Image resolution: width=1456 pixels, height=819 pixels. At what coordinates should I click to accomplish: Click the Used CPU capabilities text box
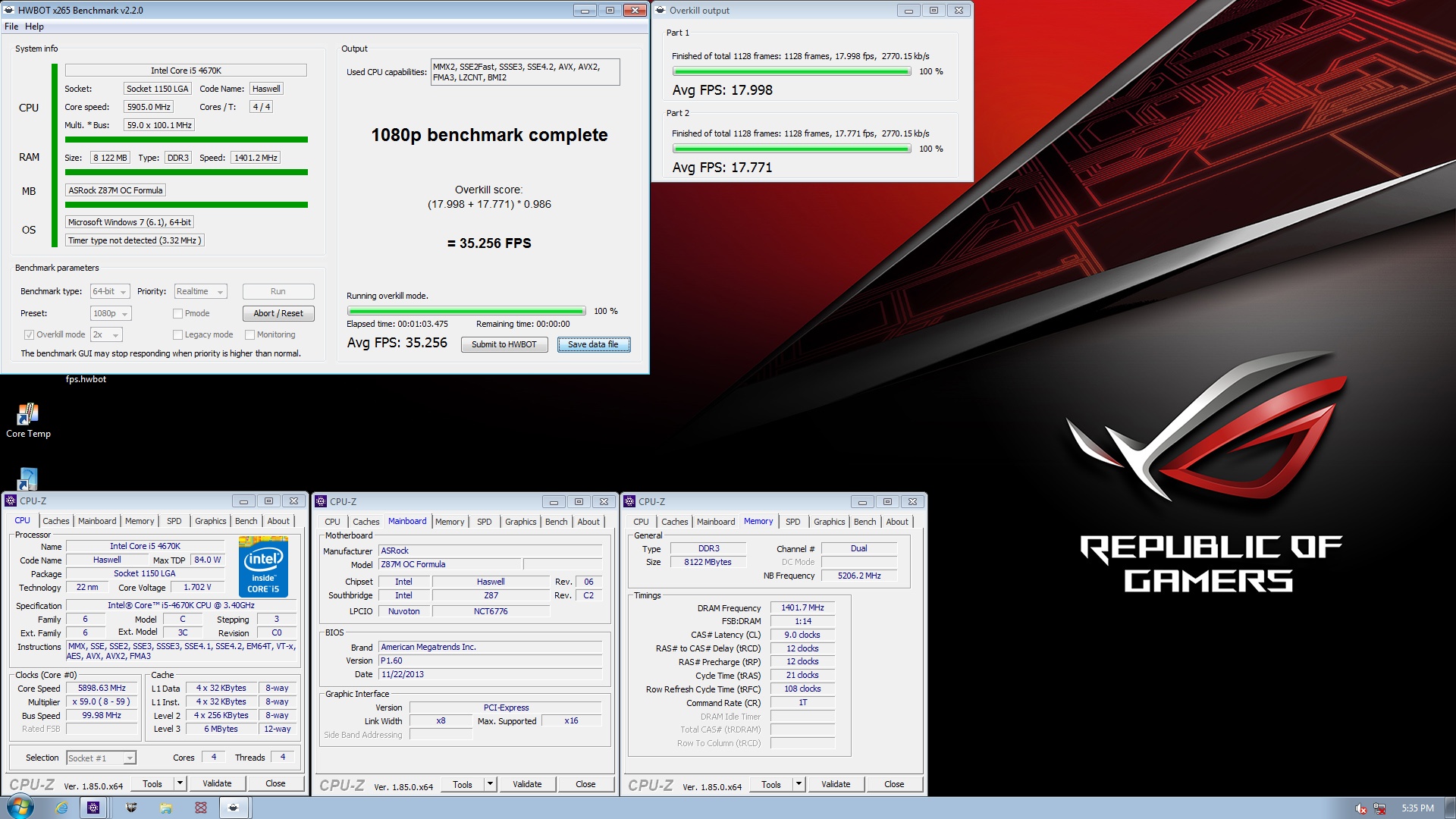point(525,72)
